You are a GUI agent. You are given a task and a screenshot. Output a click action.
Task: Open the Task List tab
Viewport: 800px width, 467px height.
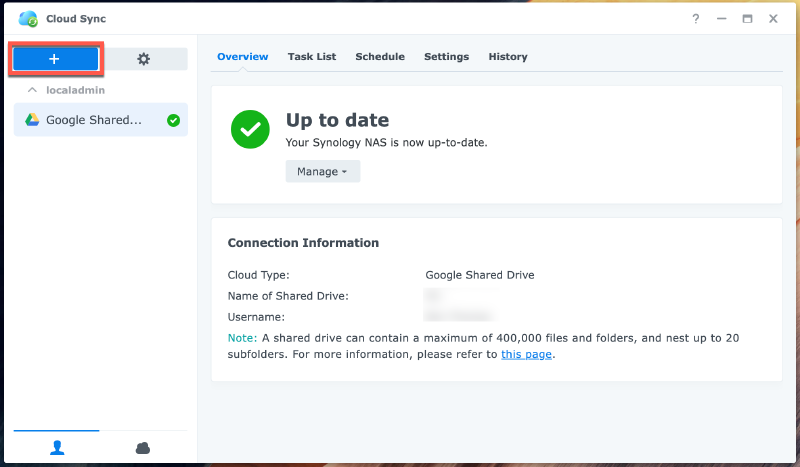click(x=312, y=57)
